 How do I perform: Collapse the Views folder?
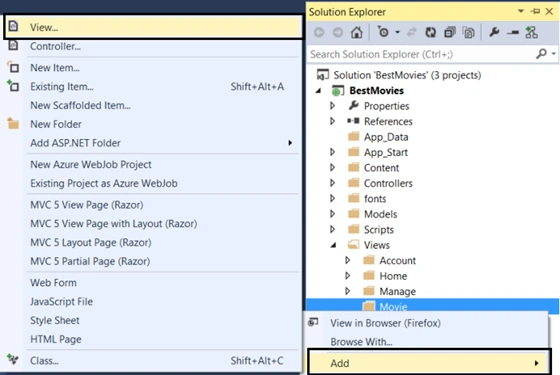tap(333, 245)
